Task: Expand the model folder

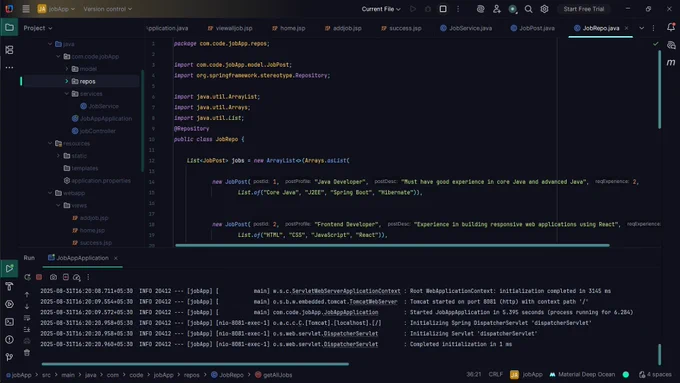Action: click(67, 69)
